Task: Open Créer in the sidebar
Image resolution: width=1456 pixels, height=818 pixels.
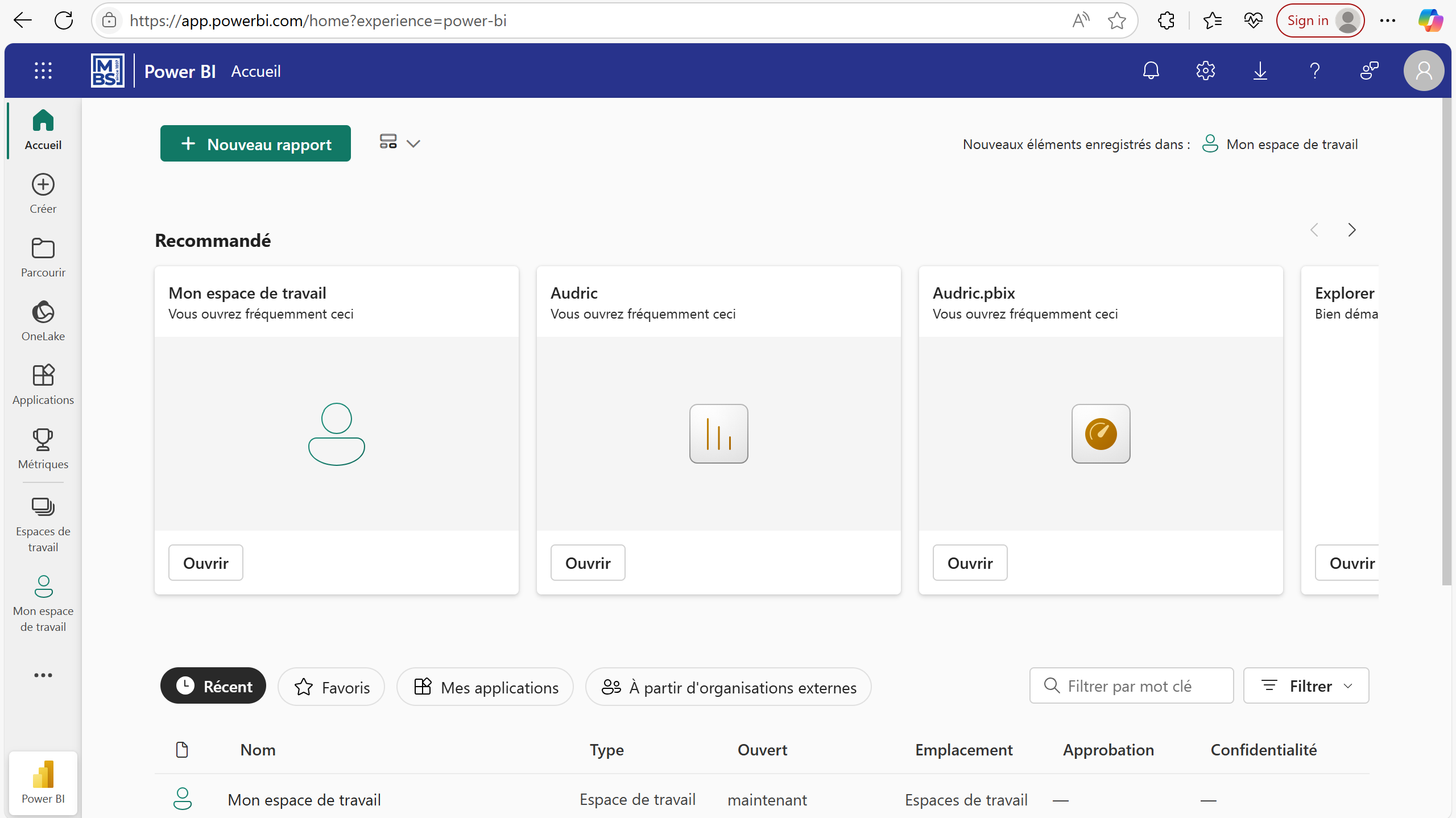Action: click(x=43, y=194)
